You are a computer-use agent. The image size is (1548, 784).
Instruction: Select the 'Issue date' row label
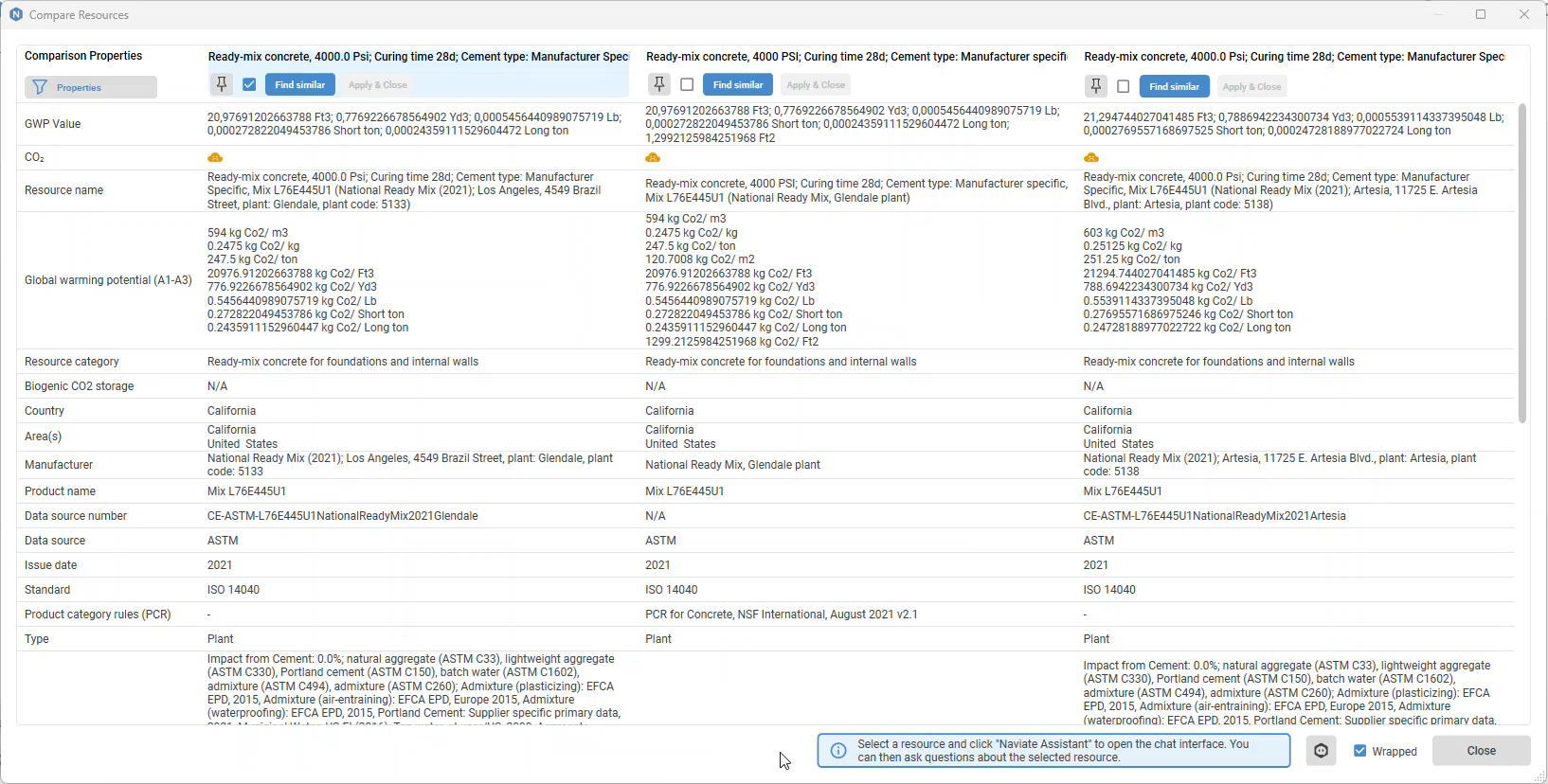pos(51,565)
